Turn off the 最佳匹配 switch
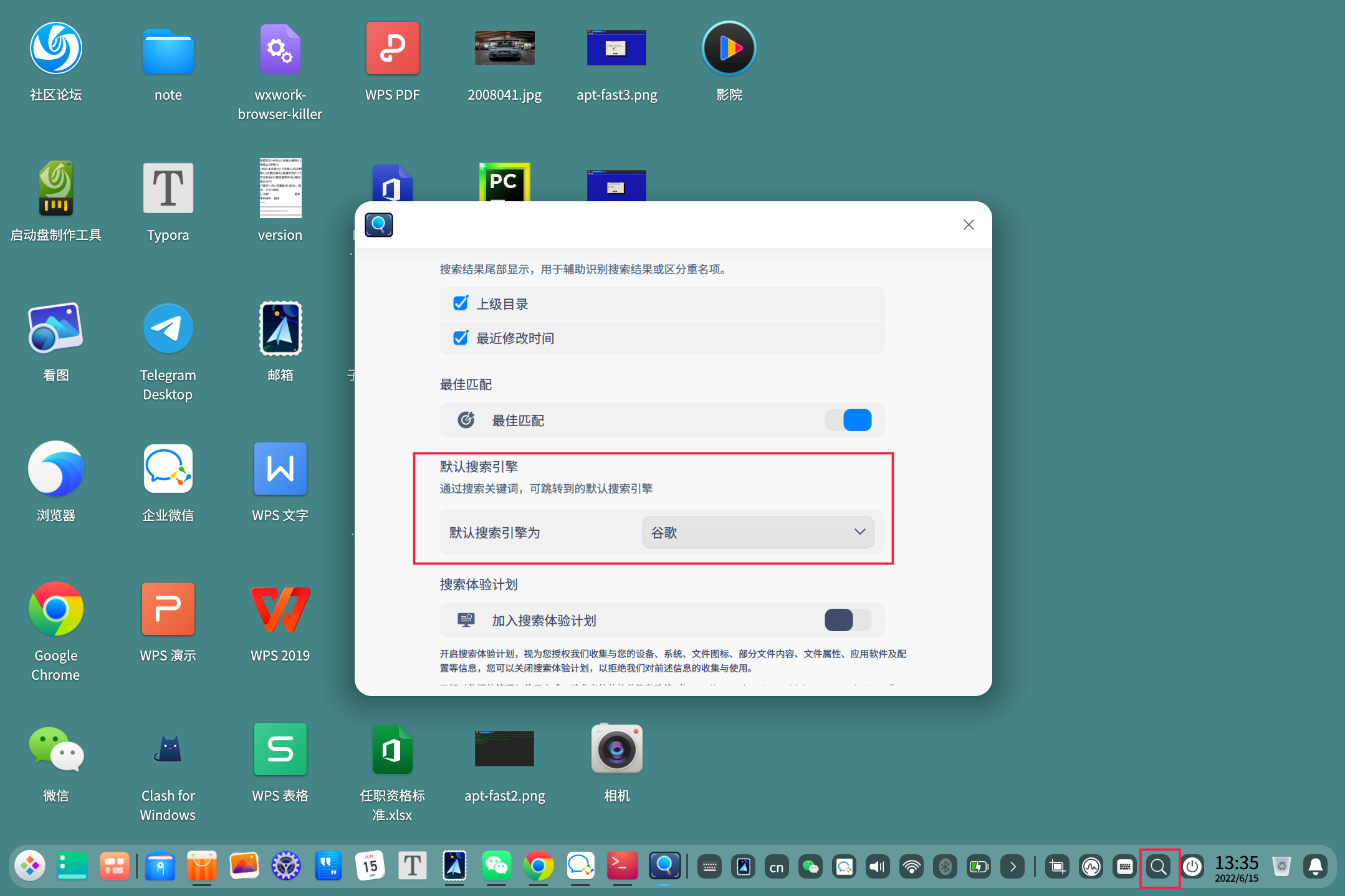This screenshot has height=896, width=1345. (848, 420)
